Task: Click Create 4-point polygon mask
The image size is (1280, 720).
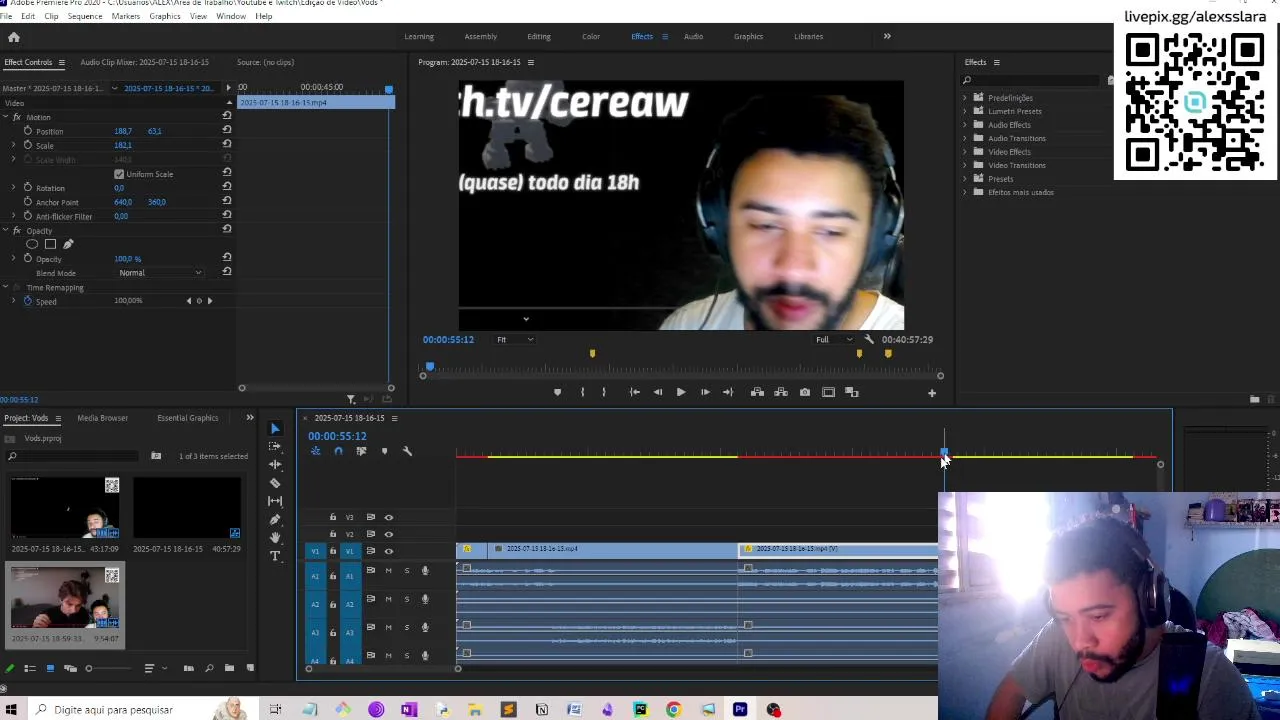Action: (x=50, y=244)
